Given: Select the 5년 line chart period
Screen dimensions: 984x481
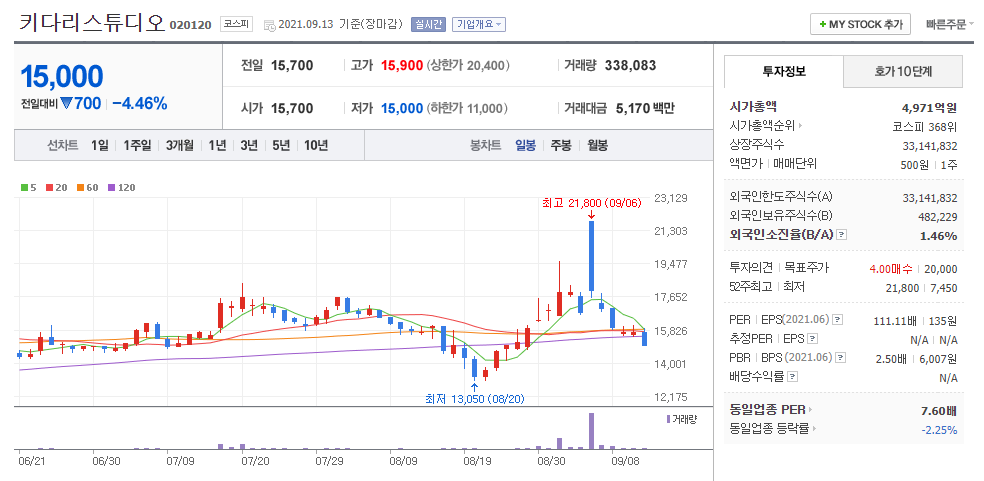Looking at the screenshot, I should (281, 146).
